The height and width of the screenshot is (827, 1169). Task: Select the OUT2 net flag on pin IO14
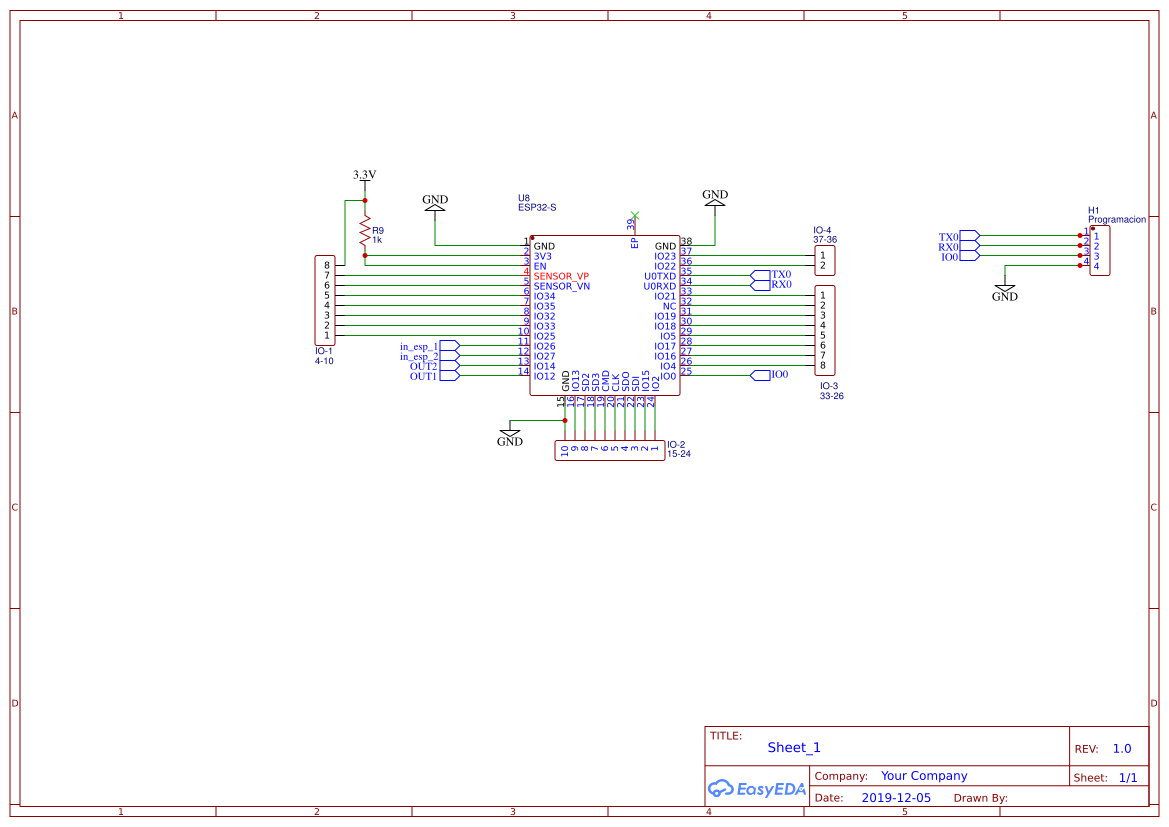tap(447, 364)
